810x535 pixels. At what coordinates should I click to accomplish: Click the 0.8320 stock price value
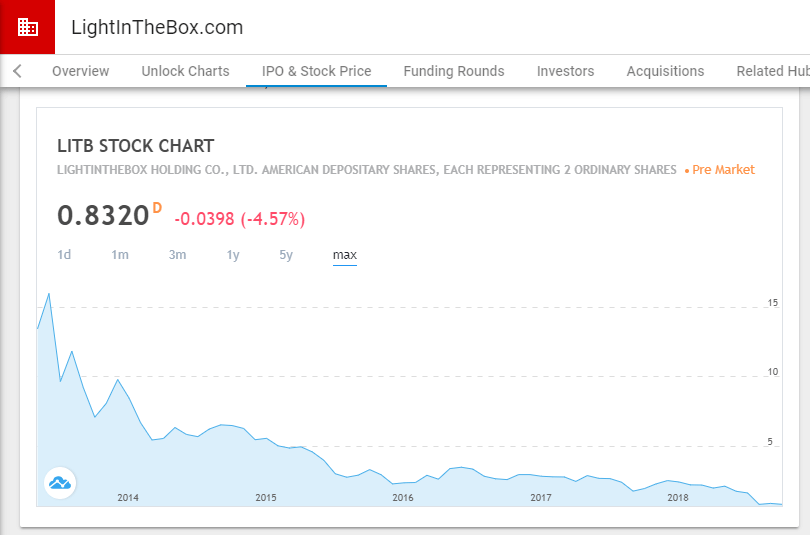pyautogui.click(x=103, y=216)
